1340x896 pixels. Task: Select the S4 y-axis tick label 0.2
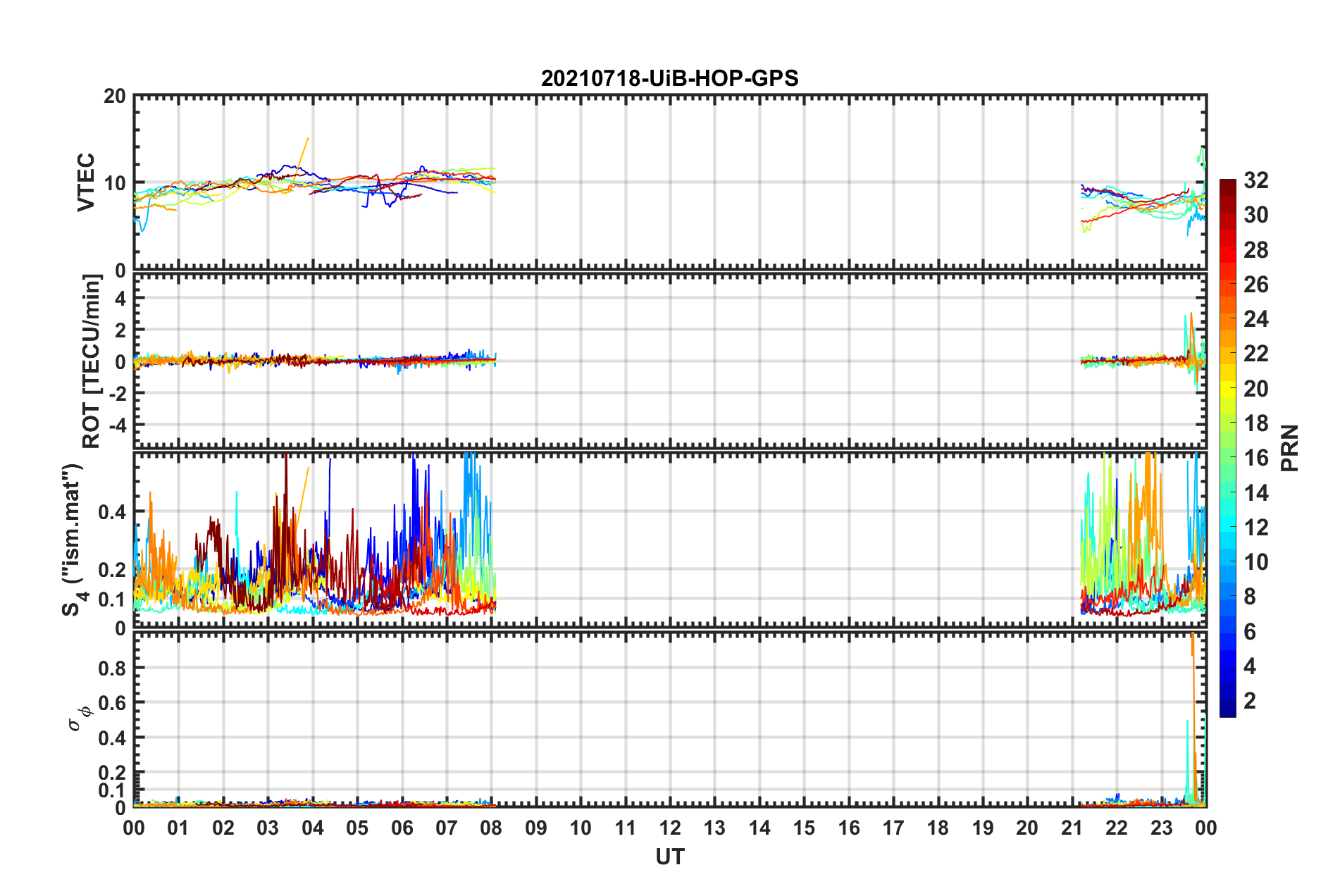112,570
